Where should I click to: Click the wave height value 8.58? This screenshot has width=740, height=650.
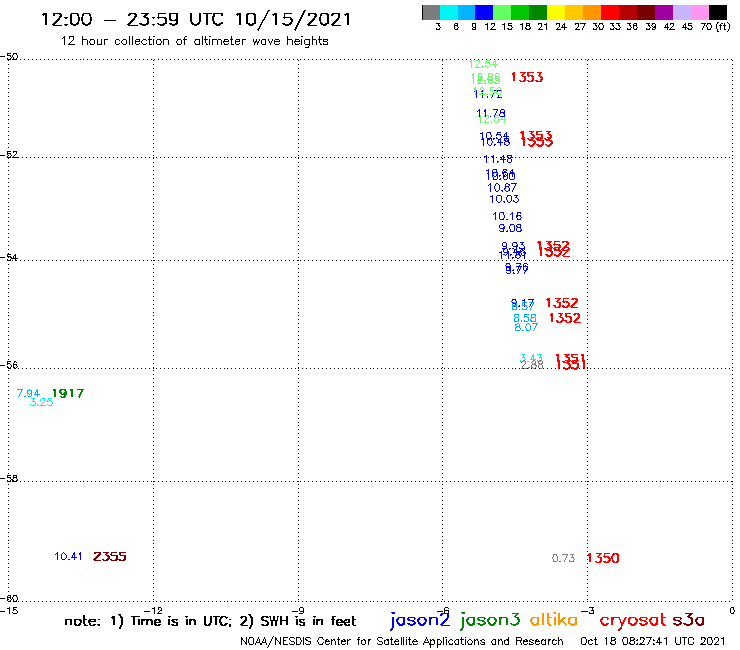pos(525,318)
